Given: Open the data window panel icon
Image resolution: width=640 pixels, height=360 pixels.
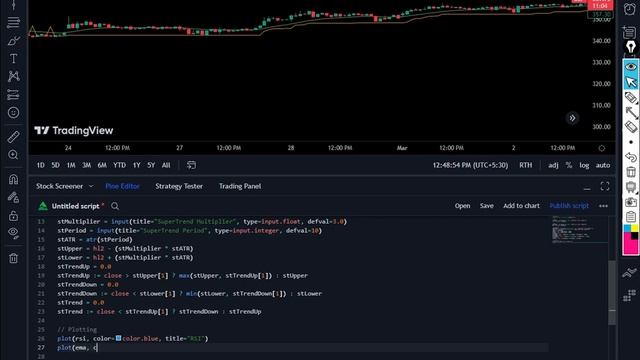Looking at the screenshot, I should (x=630, y=32).
